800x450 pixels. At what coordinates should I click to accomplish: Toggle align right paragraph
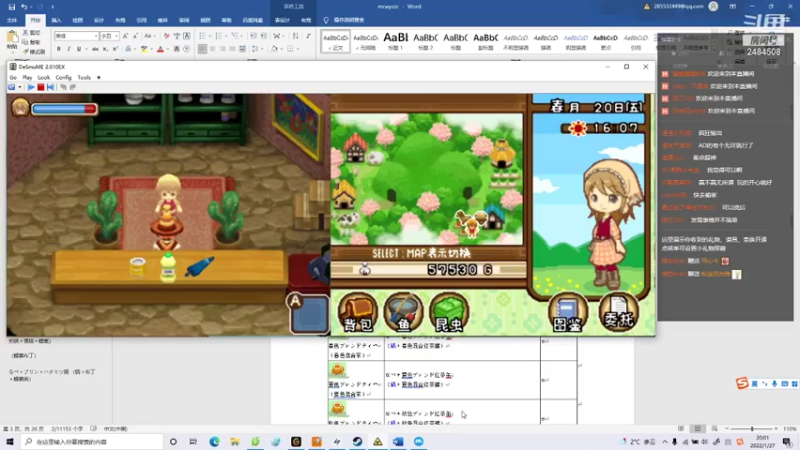(x=222, y=49)
